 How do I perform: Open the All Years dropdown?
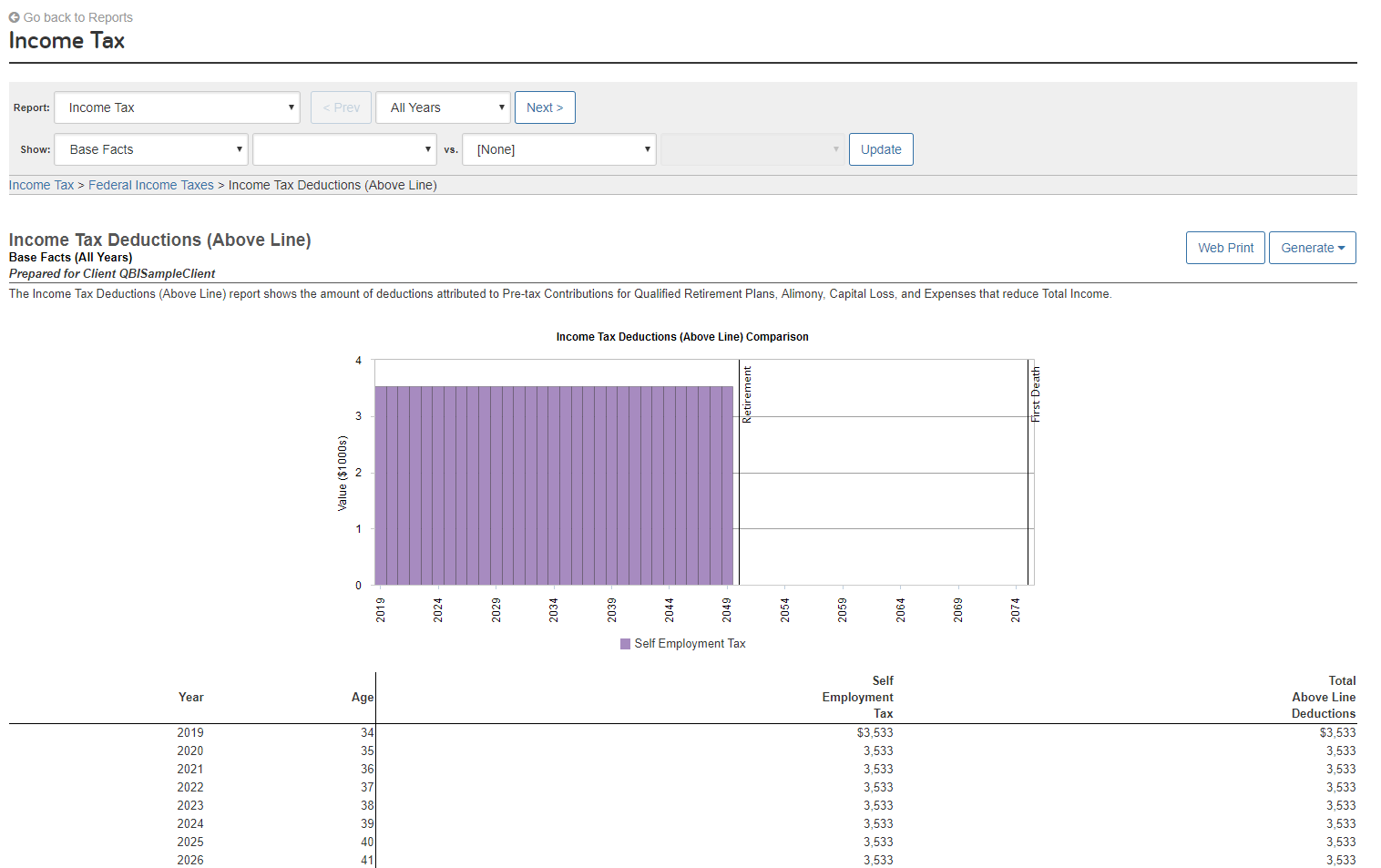443,107
